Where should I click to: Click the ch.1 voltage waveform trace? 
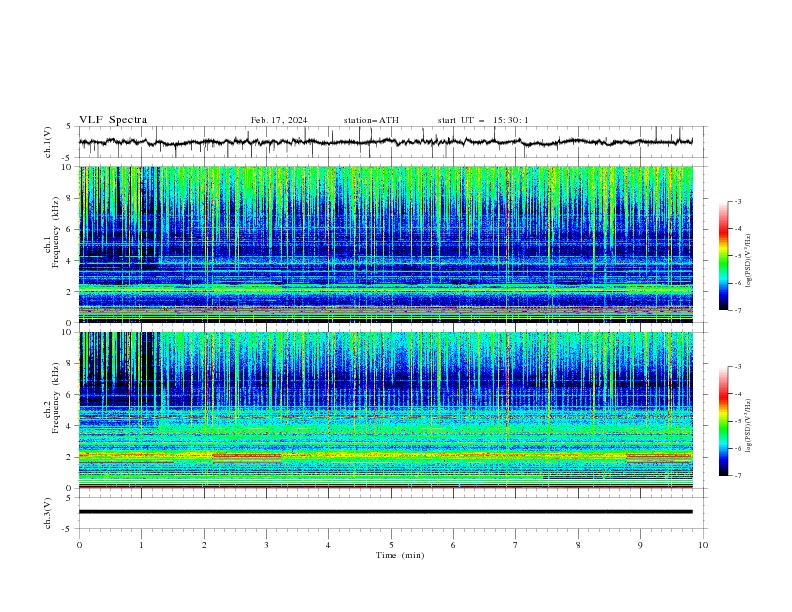click(385, 142)
